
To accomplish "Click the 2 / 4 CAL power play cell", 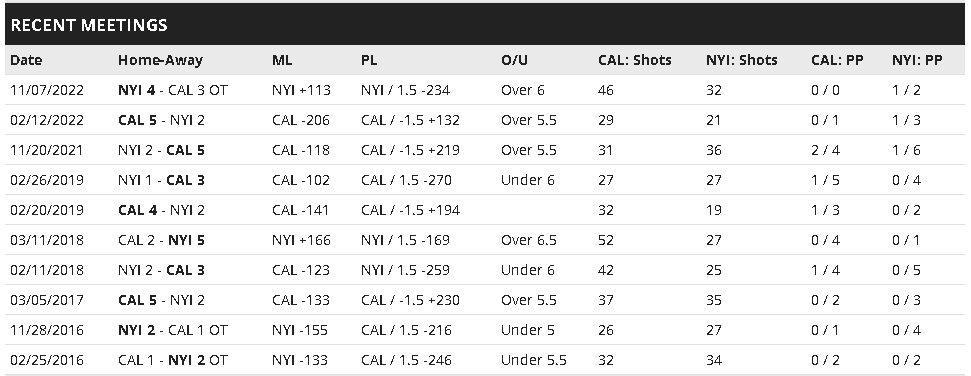I will (825, 151).
